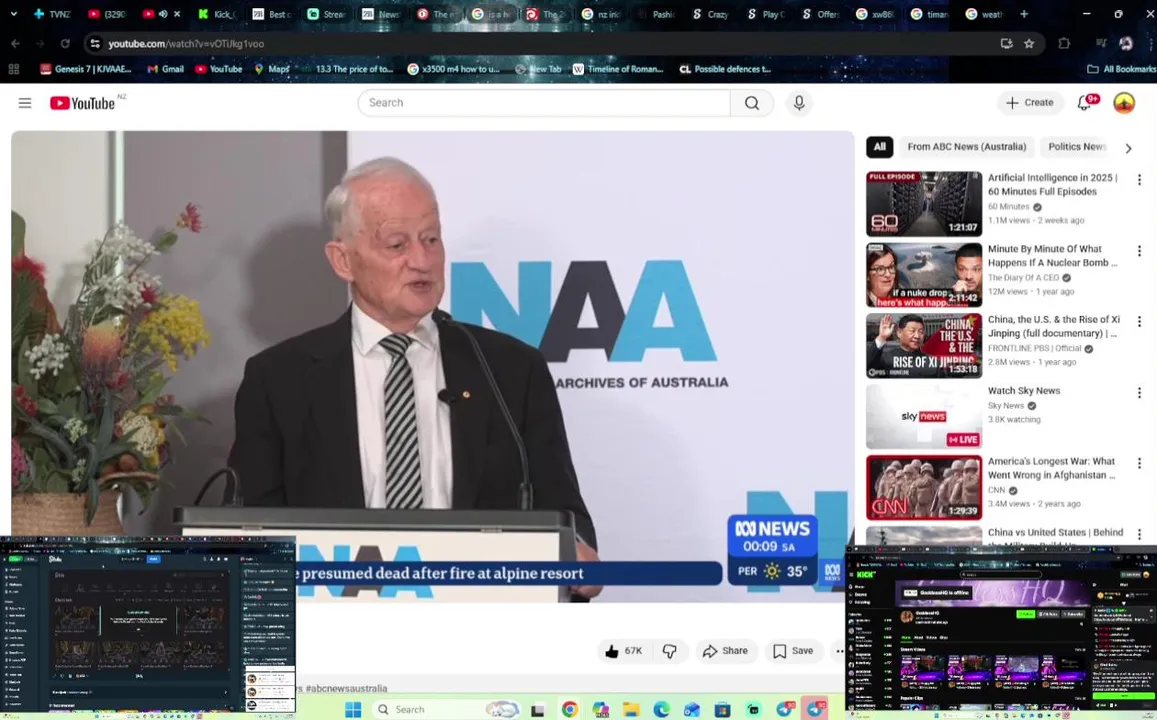
Task: Open more options for 60 Minutes video
Action: (x=1139, y=180)
